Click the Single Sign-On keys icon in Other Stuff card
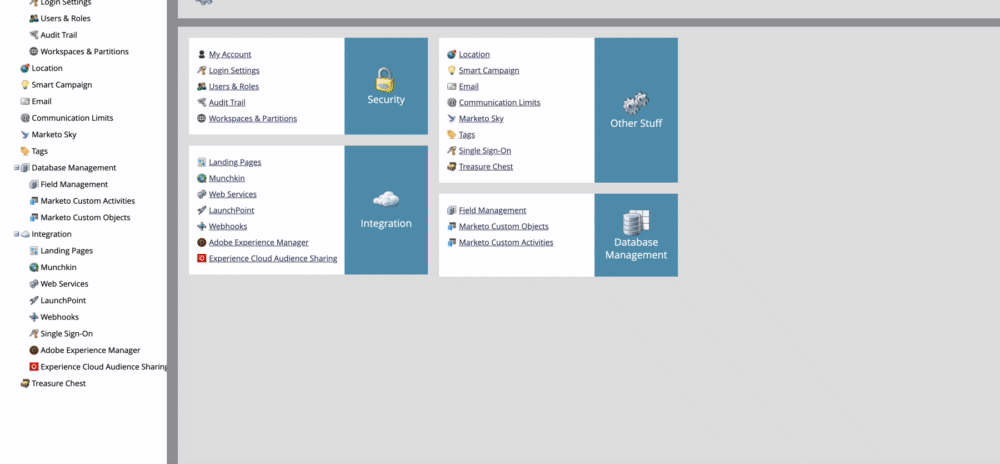The width and height of the screenshot is (1000, 464). tap(452, 150)
